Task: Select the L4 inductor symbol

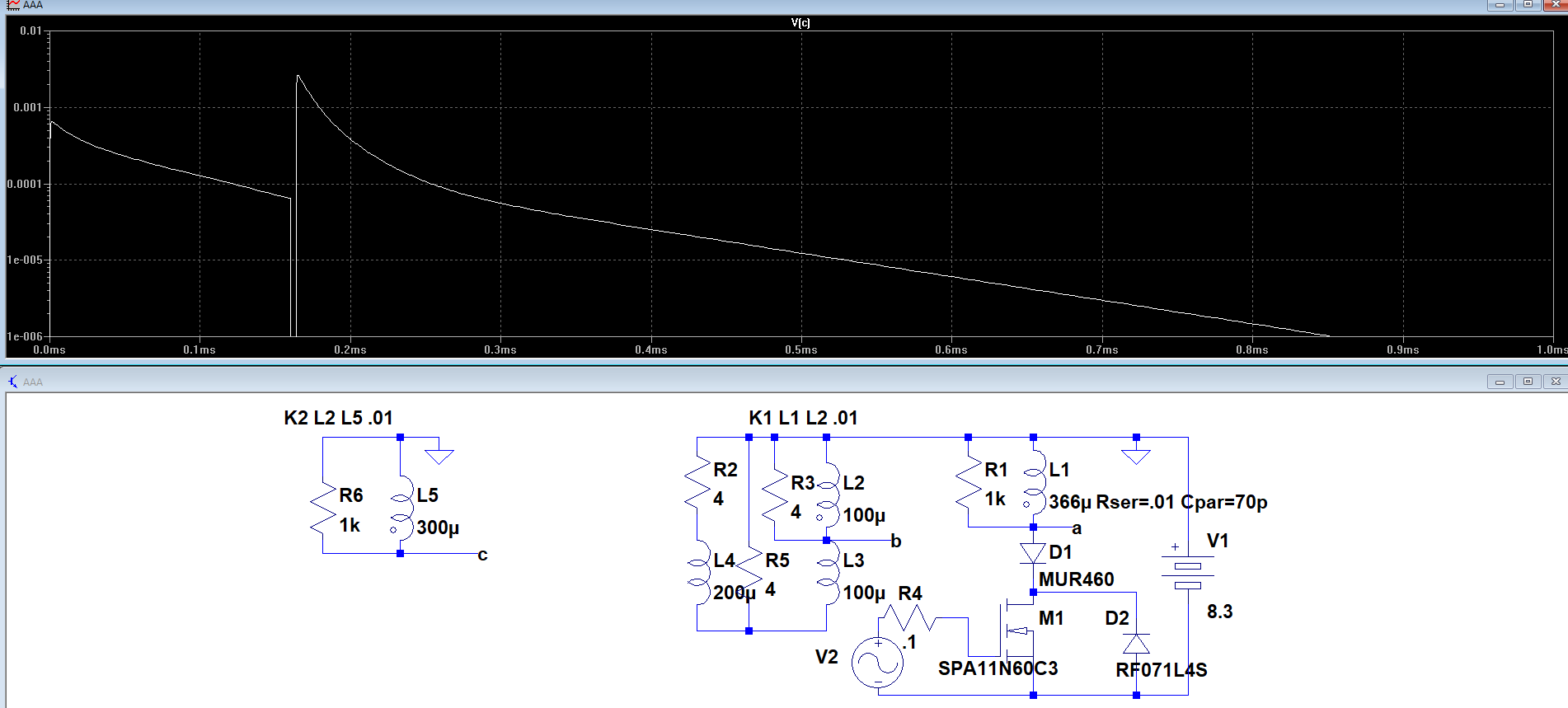Action: (x=698, y=574)
